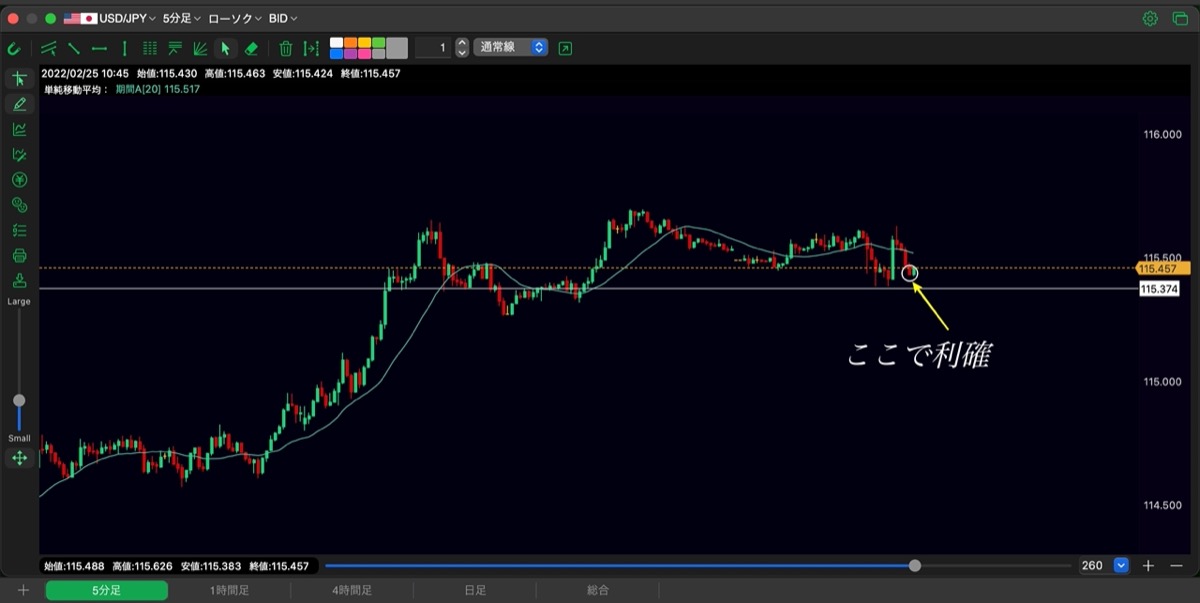The height and width of the screenshot is (603, 1200).
Task: Open the 通常線 line style dropdown
Action: click(511, 48)
